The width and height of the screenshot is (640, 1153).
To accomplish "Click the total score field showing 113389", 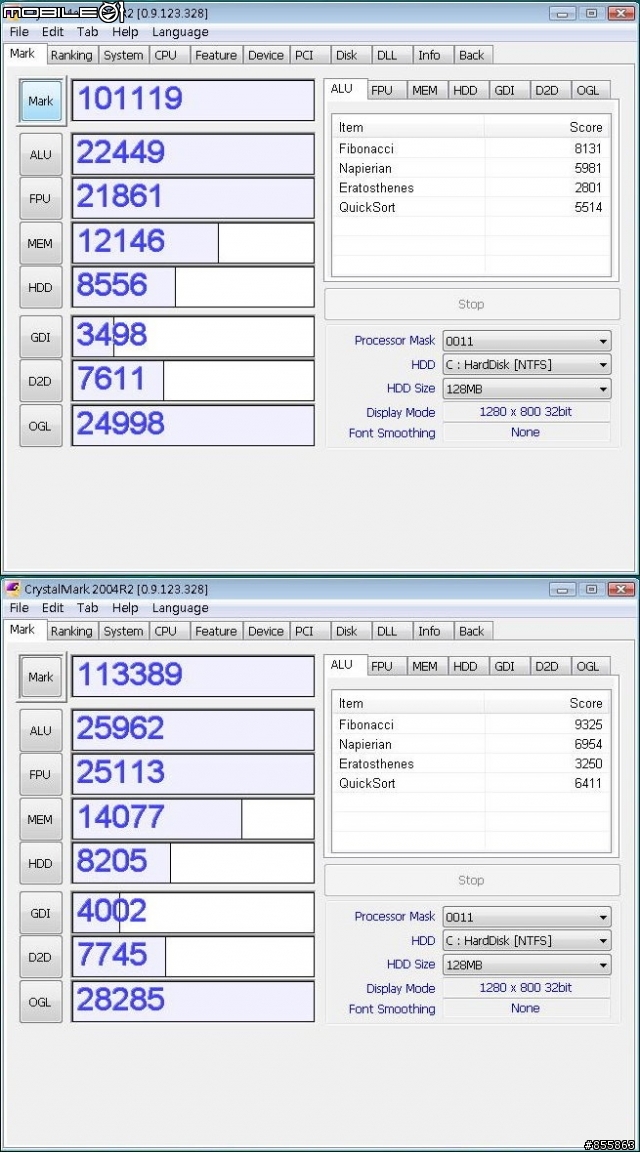I will pyautogui.click(x=193, y=676).
